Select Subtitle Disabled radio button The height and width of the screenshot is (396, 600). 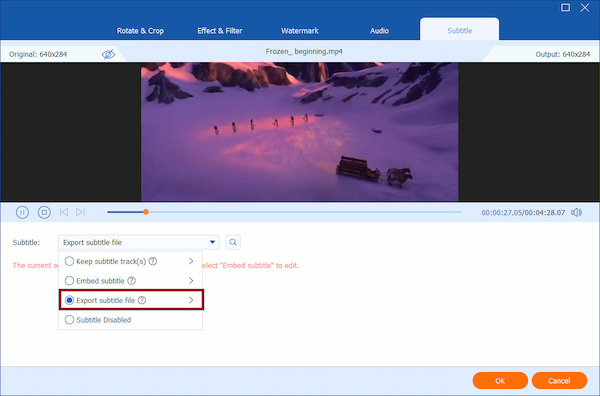pos(69,320)
